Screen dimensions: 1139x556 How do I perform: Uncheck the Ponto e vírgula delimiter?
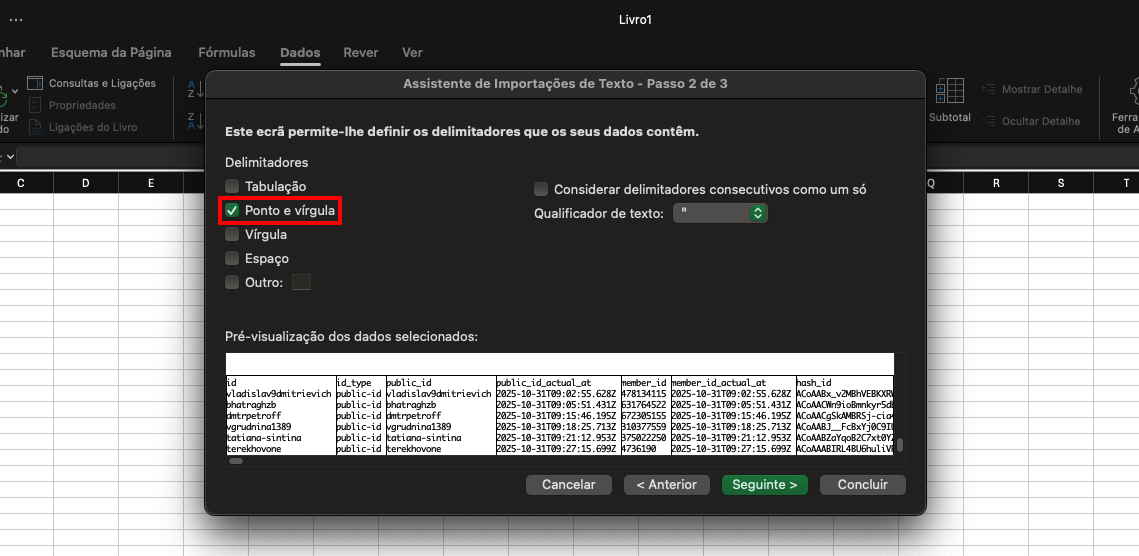pos(232,211)
